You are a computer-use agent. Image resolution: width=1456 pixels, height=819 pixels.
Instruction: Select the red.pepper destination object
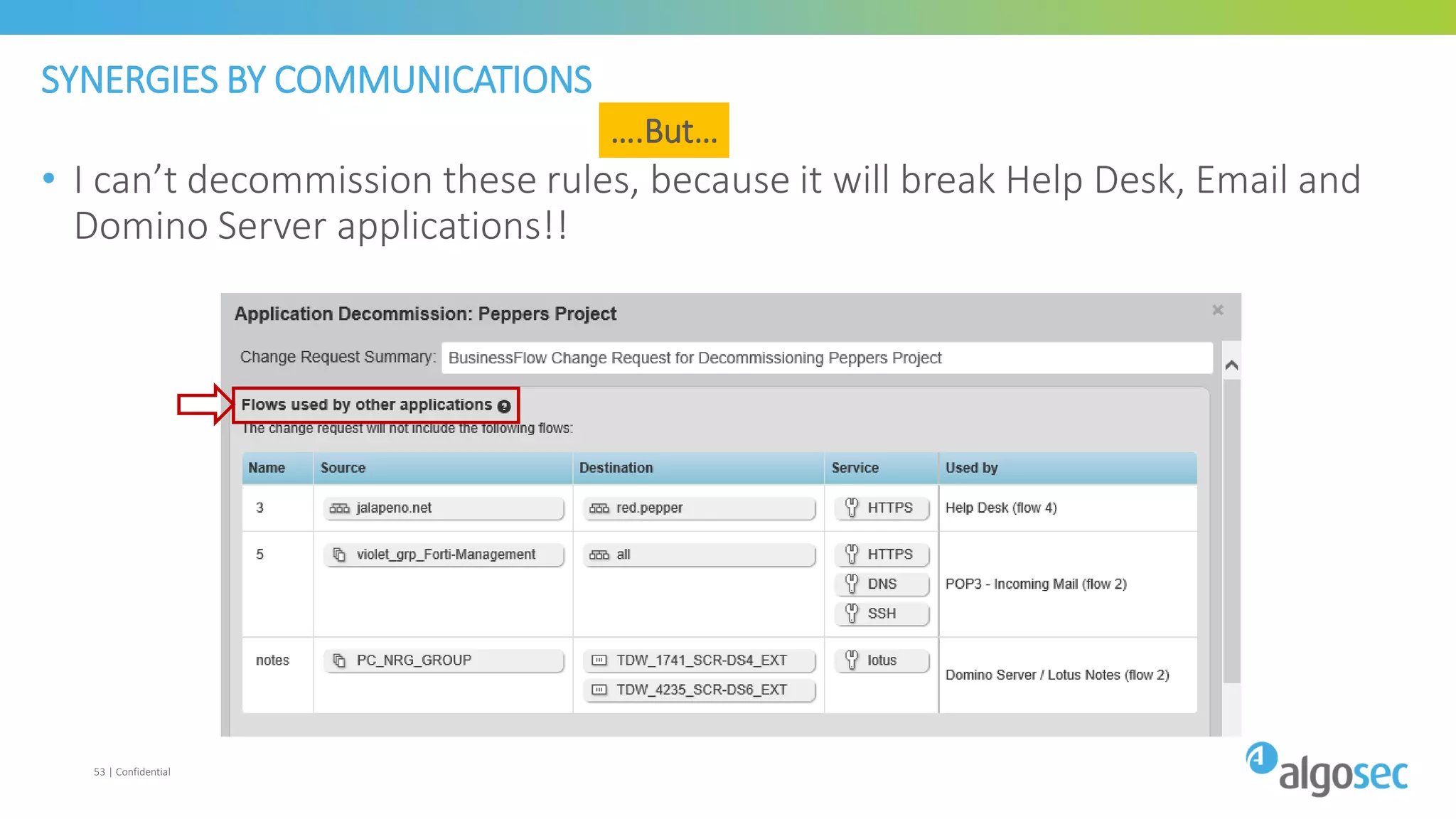[699, 508]
